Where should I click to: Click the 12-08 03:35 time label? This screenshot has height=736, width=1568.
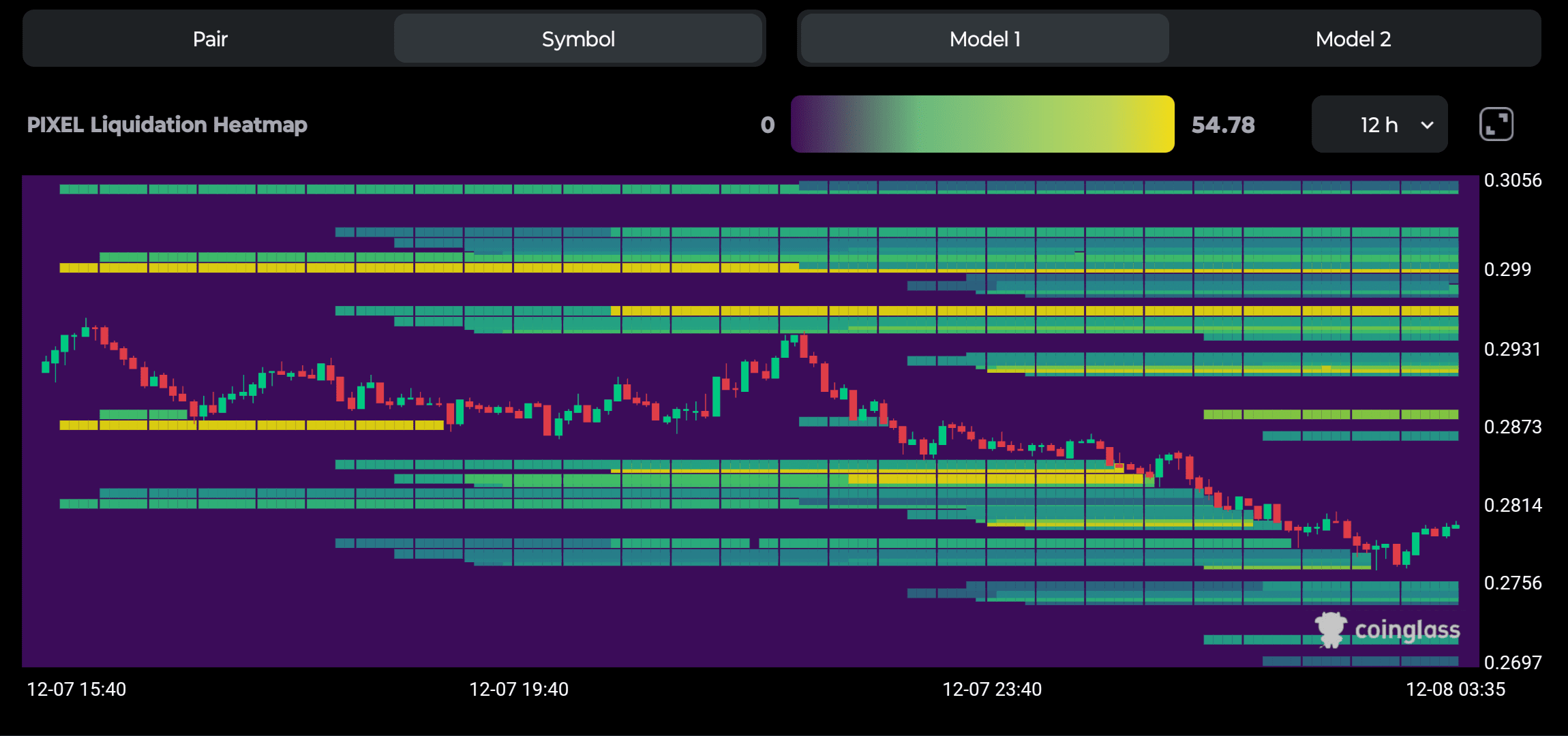(1455, 690)
